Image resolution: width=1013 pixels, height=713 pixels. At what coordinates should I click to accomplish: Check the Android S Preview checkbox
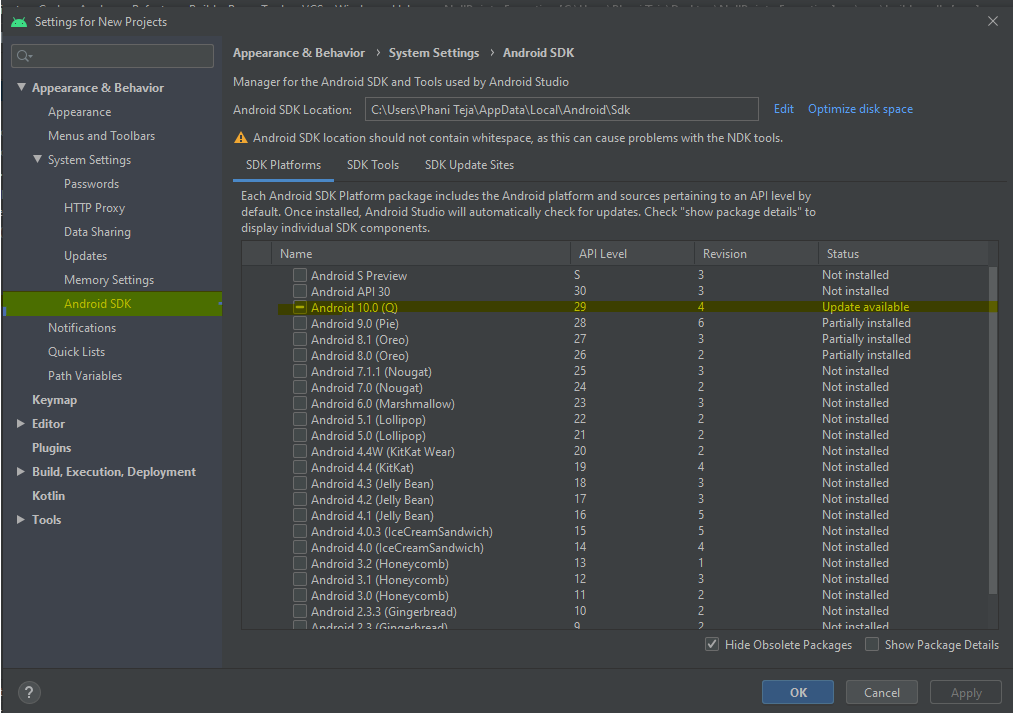pyautogui.click(x=300, y=275)
